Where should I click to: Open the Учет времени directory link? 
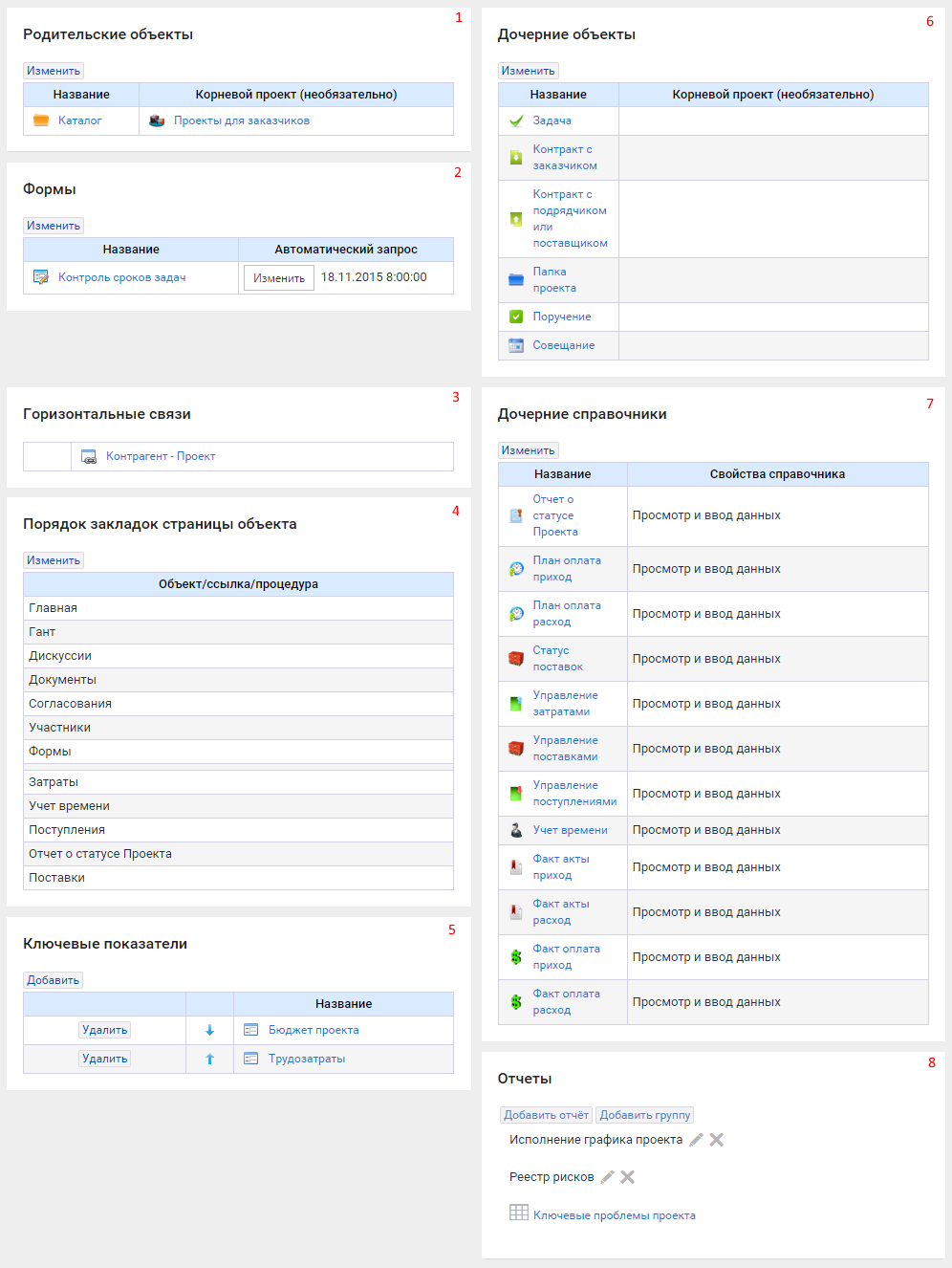pos(570,830)
